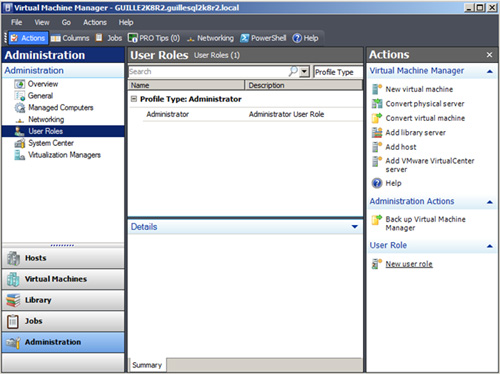Click the Networking toolbar button
Image resolution: width=500 pixels, height=374 pixels.
coord(210,38)
